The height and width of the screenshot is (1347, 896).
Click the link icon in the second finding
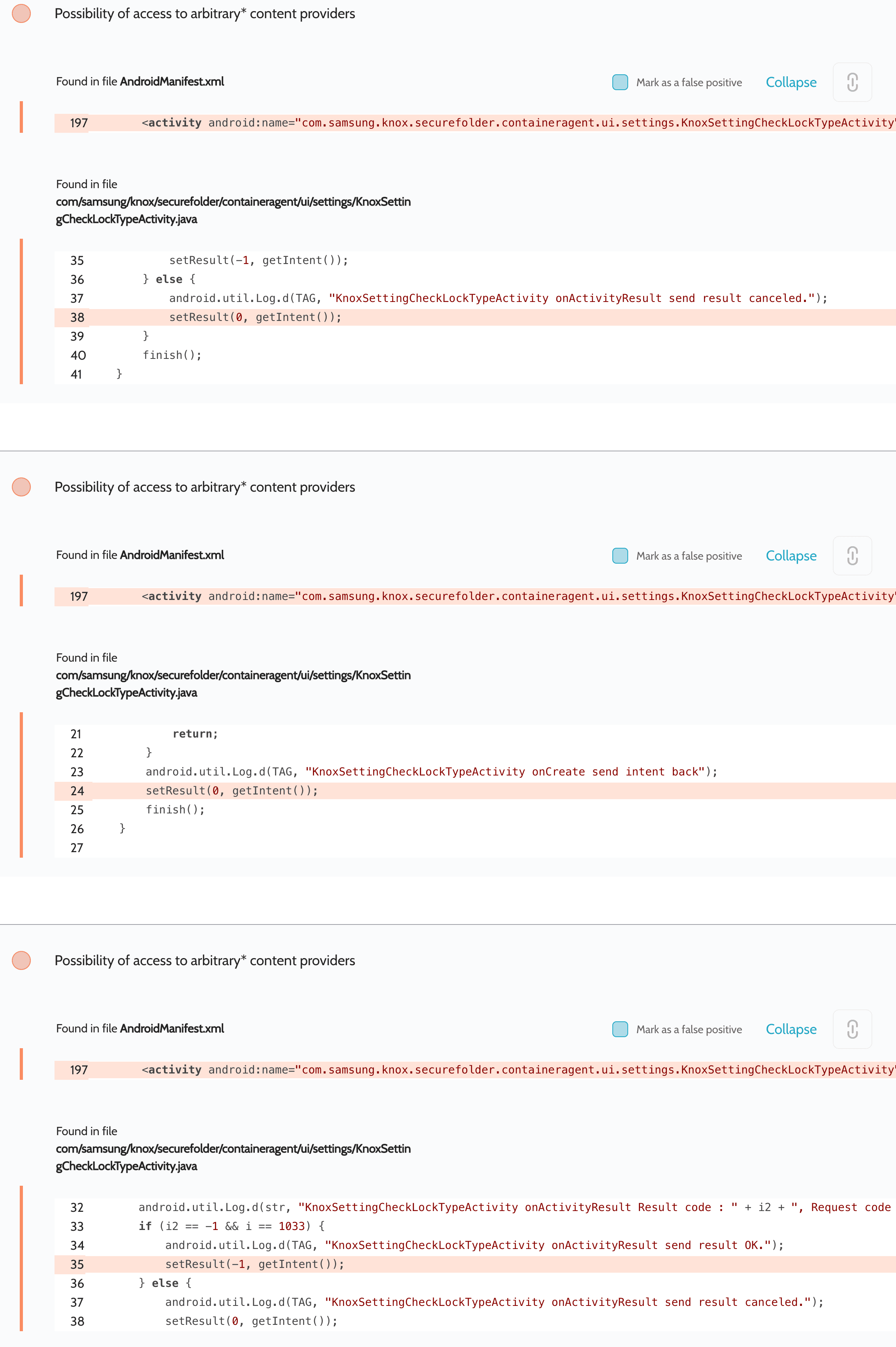[851, 556]
